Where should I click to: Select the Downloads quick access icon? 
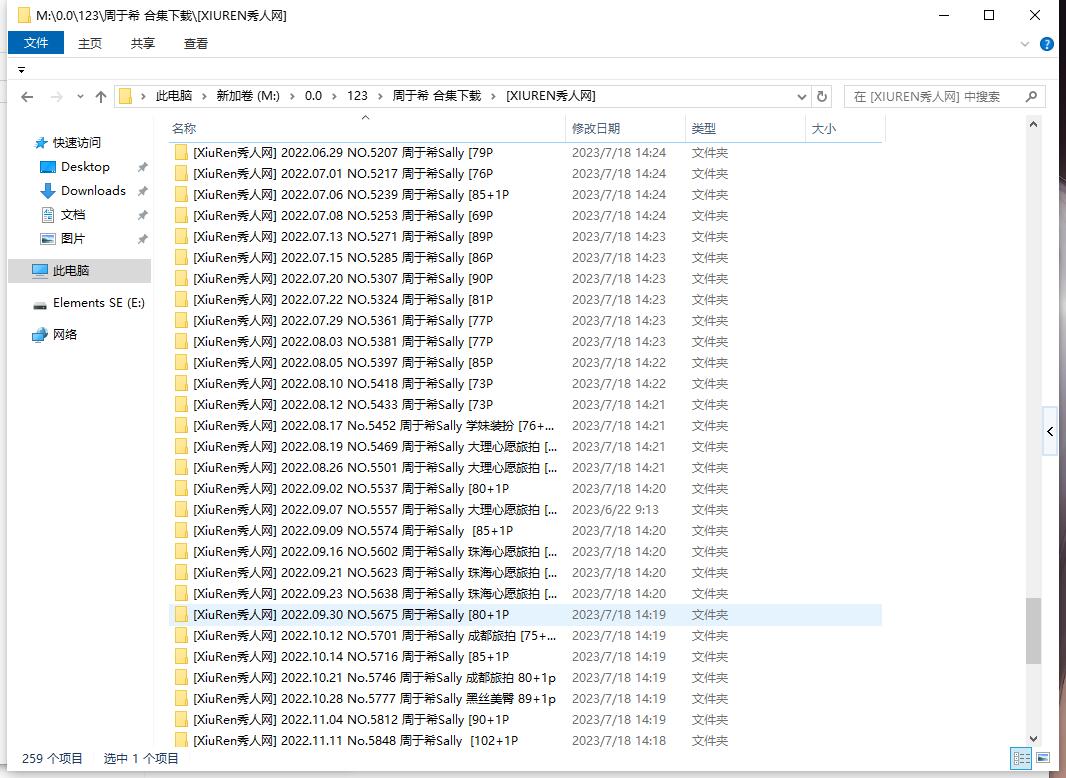click(48, 191)
